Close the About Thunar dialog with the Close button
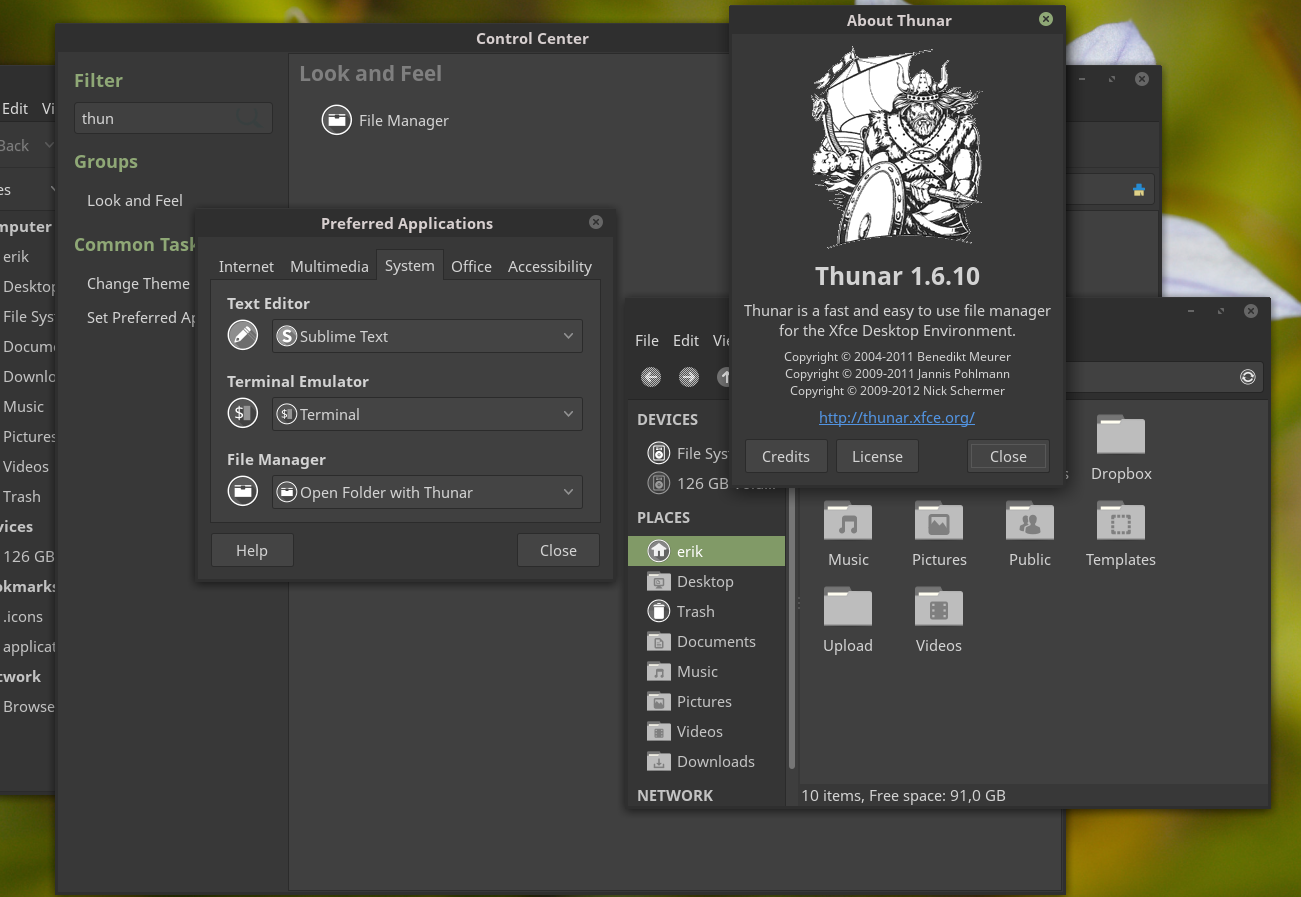Image resolution: width=1301 pixels, height=897 pixels. coord(1008,456)
